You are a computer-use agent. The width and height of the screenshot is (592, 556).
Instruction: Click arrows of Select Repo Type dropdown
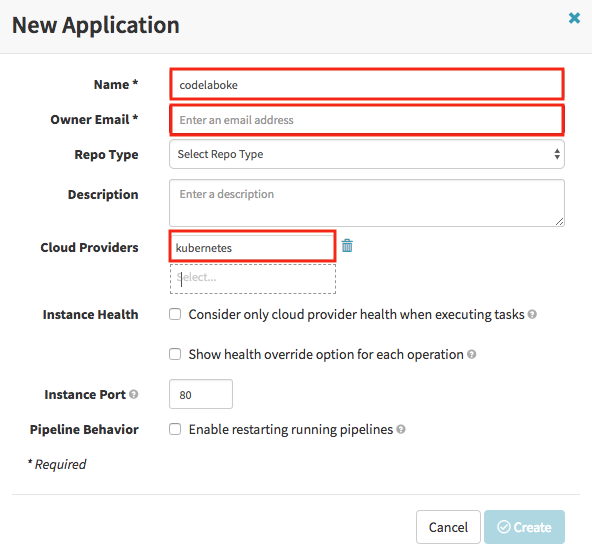point(557,154)
